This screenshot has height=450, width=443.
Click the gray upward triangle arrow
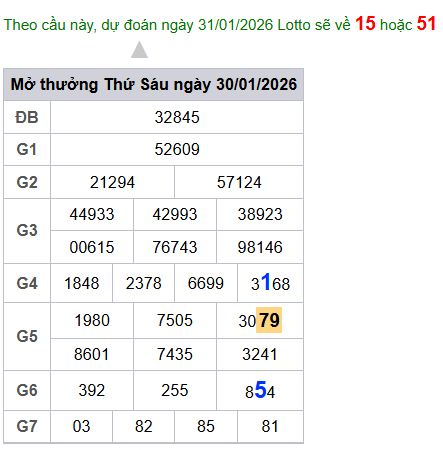[139, 50]
